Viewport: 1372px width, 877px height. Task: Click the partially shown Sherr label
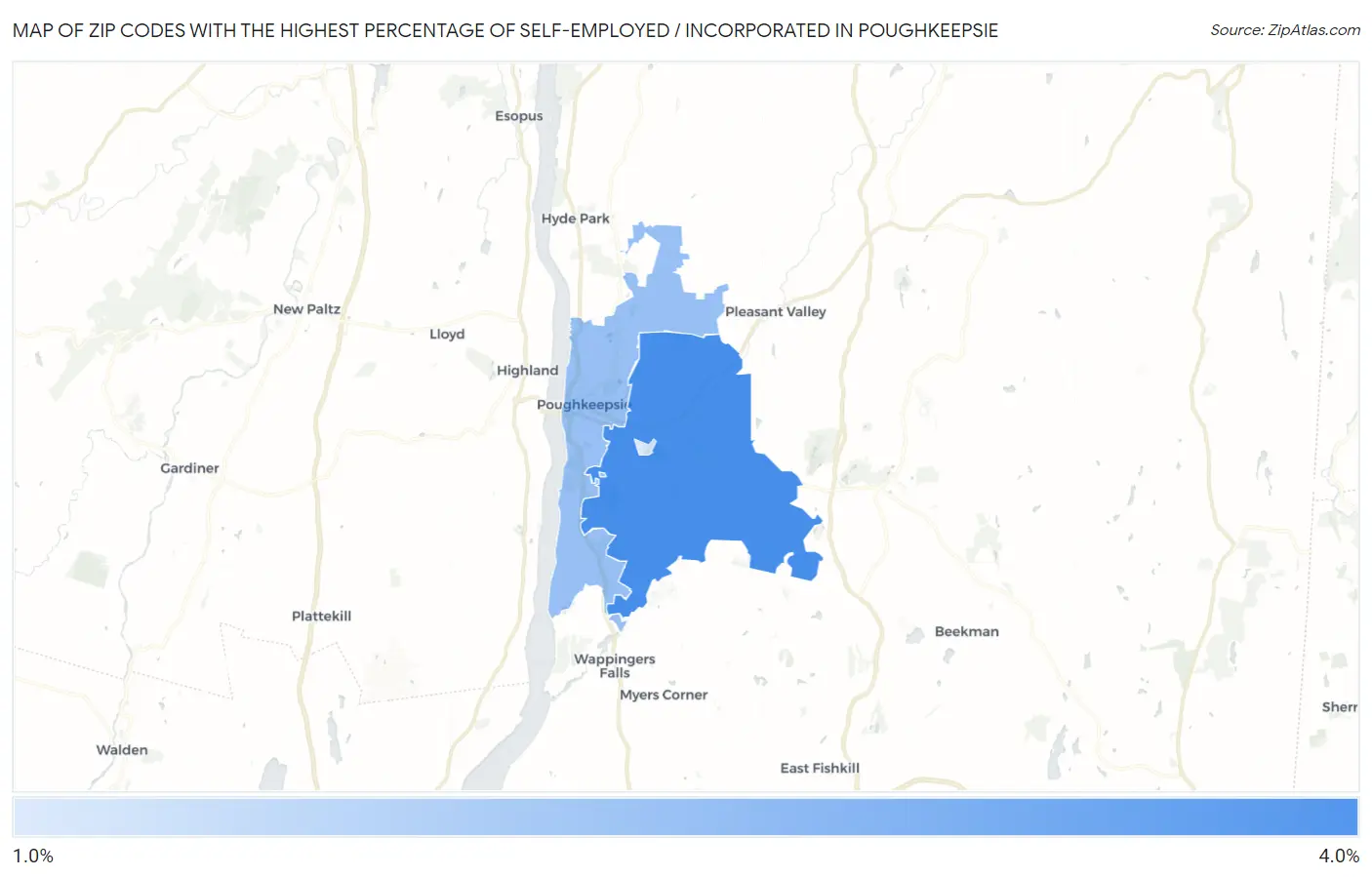click(1340, 708)
